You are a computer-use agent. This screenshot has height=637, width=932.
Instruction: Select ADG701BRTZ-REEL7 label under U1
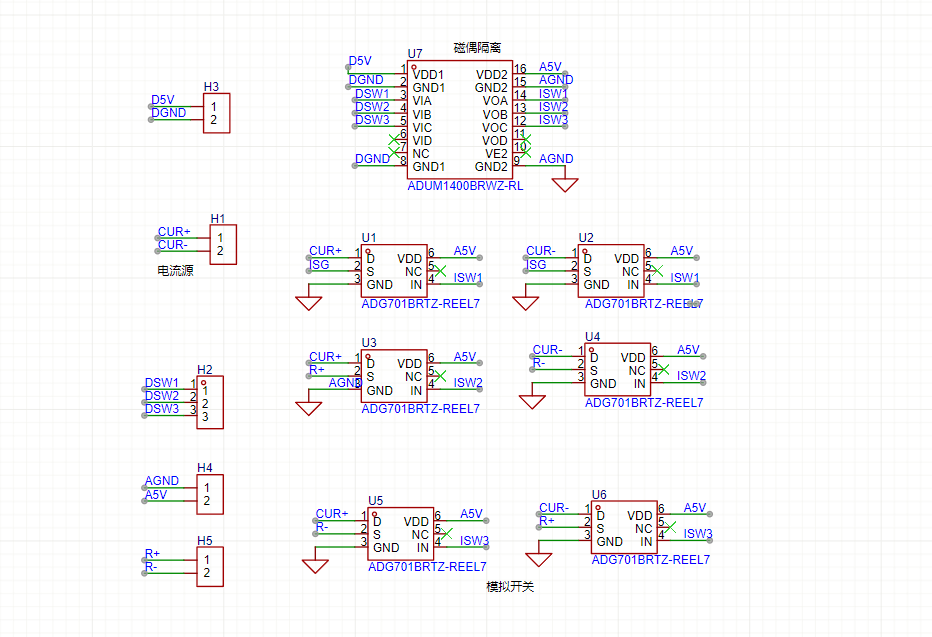click(420, 304)
